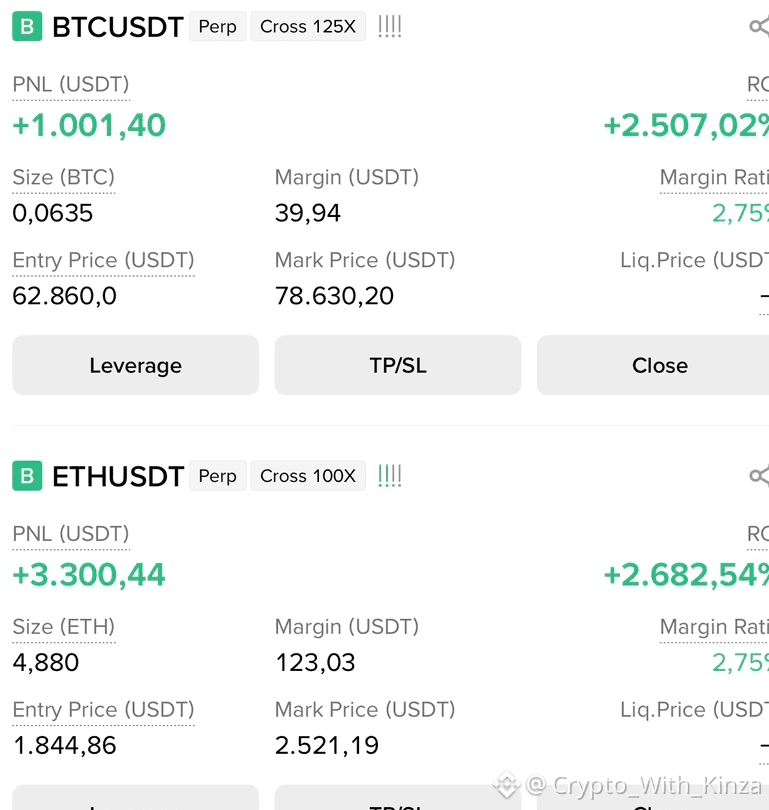Open the BTCUSDT pair title
Image resolution: width=769 pixels, height=810 pixels.
(x=118, y=27)
